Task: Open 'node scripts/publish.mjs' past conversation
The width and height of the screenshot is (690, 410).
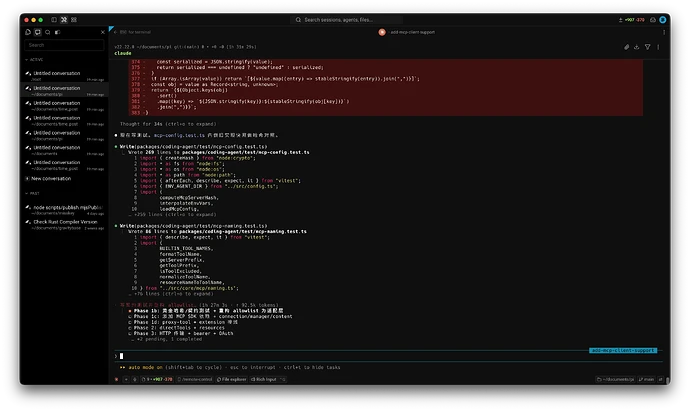Action: click(64, 210)
